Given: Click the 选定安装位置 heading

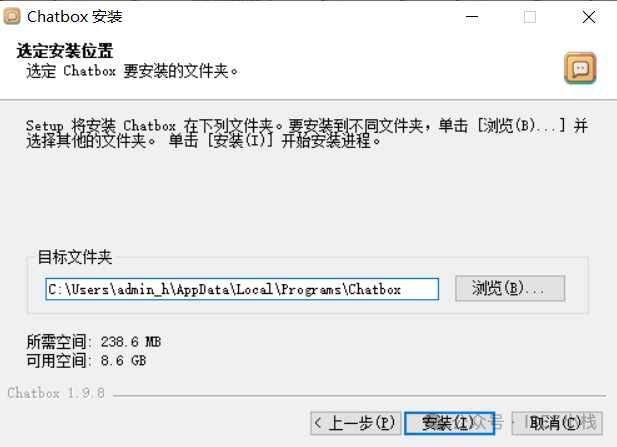Looking at the screenshot, I should click(x=65, y=51).
